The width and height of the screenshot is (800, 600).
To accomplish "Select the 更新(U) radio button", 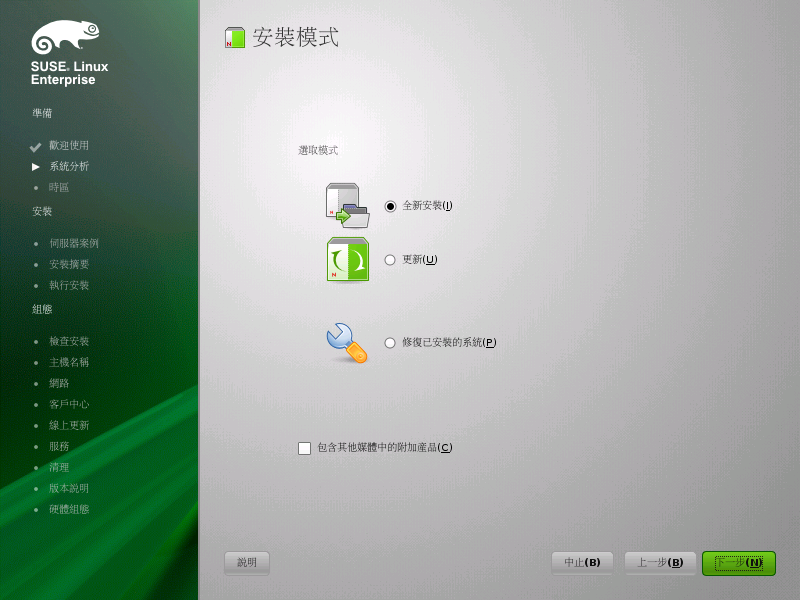I will (390, 260).
